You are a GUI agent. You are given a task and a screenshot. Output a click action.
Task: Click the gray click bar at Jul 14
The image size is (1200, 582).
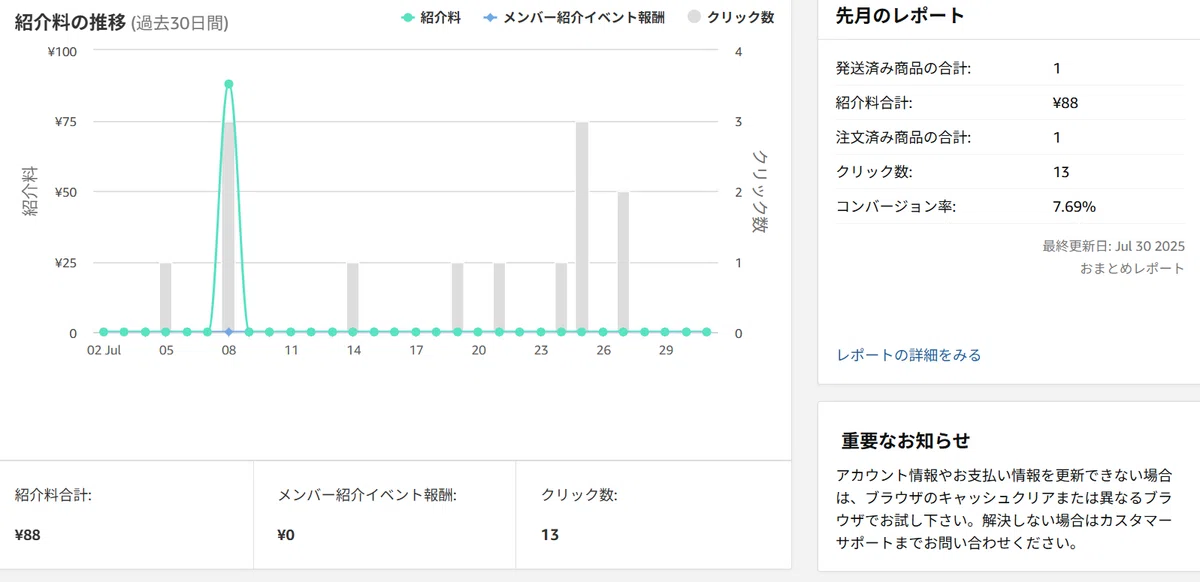click(353, 297)
